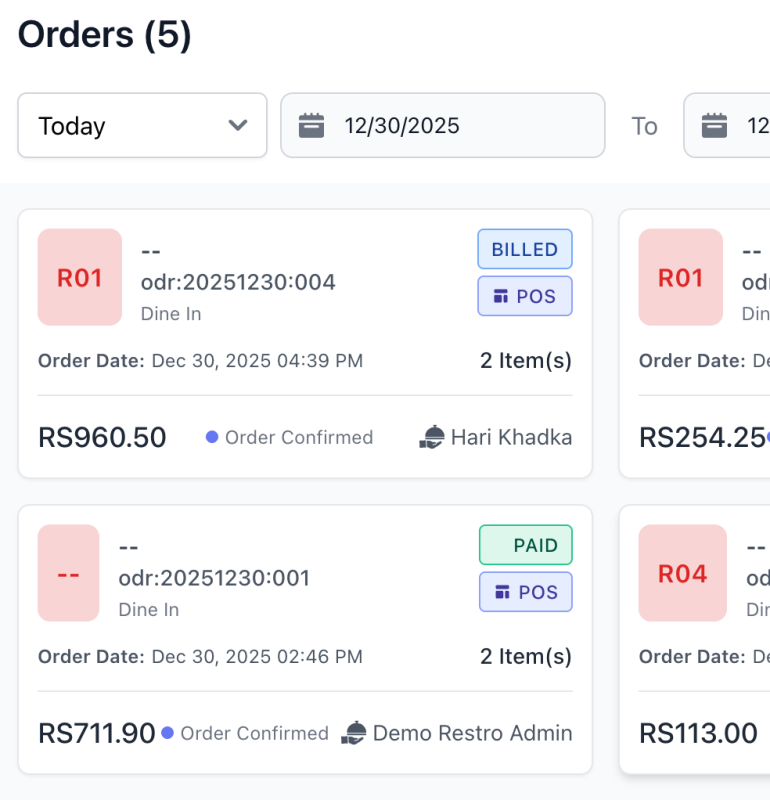
Task: Click the R01 table badge on order 004
Action: 79,277
